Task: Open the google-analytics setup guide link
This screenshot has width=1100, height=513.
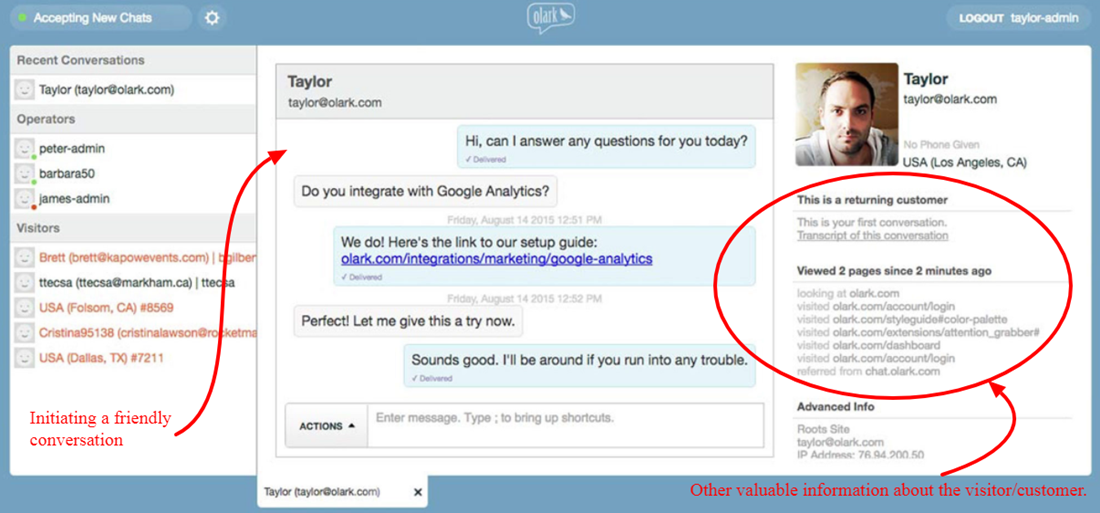Action: tap(497, 259)
